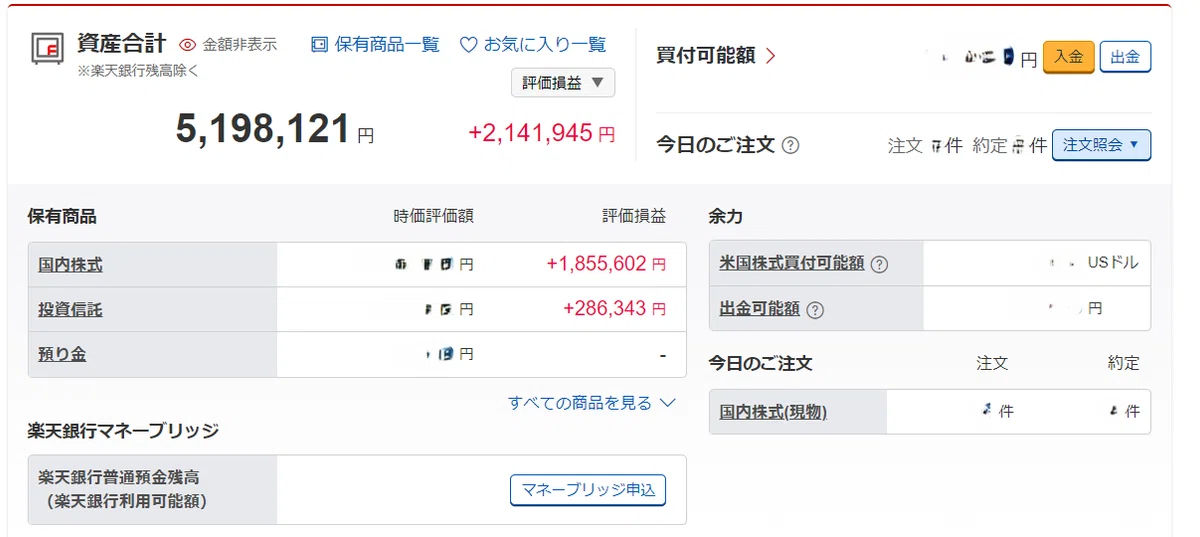The width and height of the screenshot is (1200, 537).
Task: Click the マネーブリッジ申込 button
Action: (x=588, y=490)
